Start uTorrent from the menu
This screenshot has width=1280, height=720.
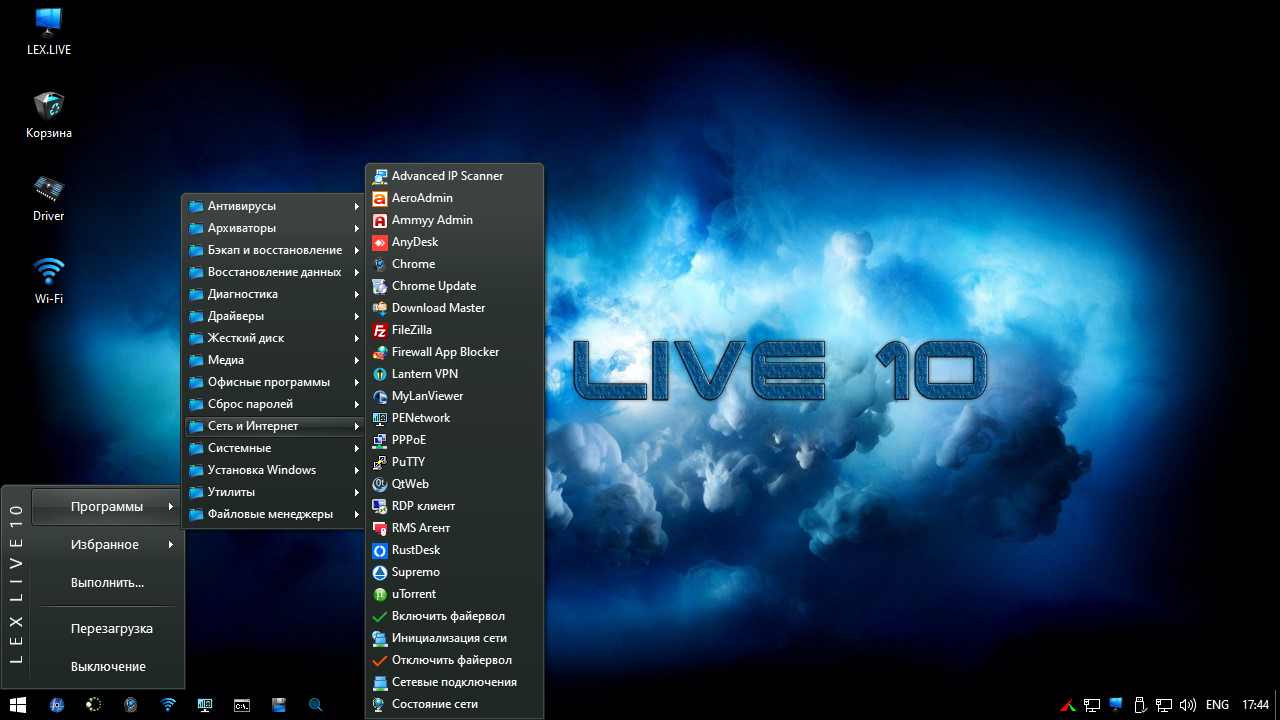coord(413,594)
